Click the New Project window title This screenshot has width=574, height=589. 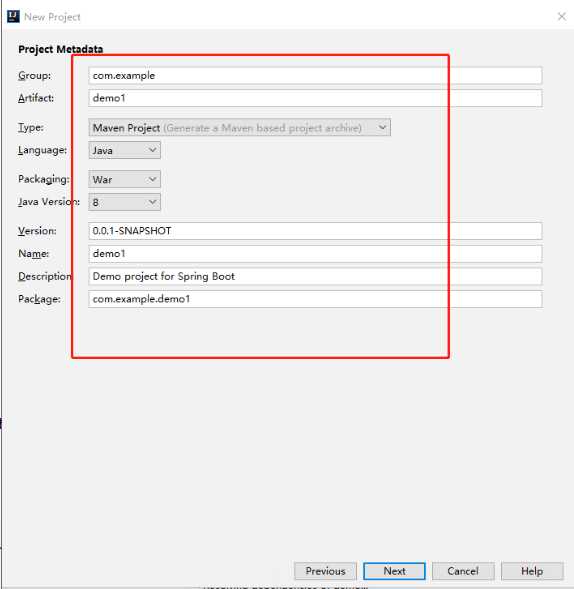point(52,17)
